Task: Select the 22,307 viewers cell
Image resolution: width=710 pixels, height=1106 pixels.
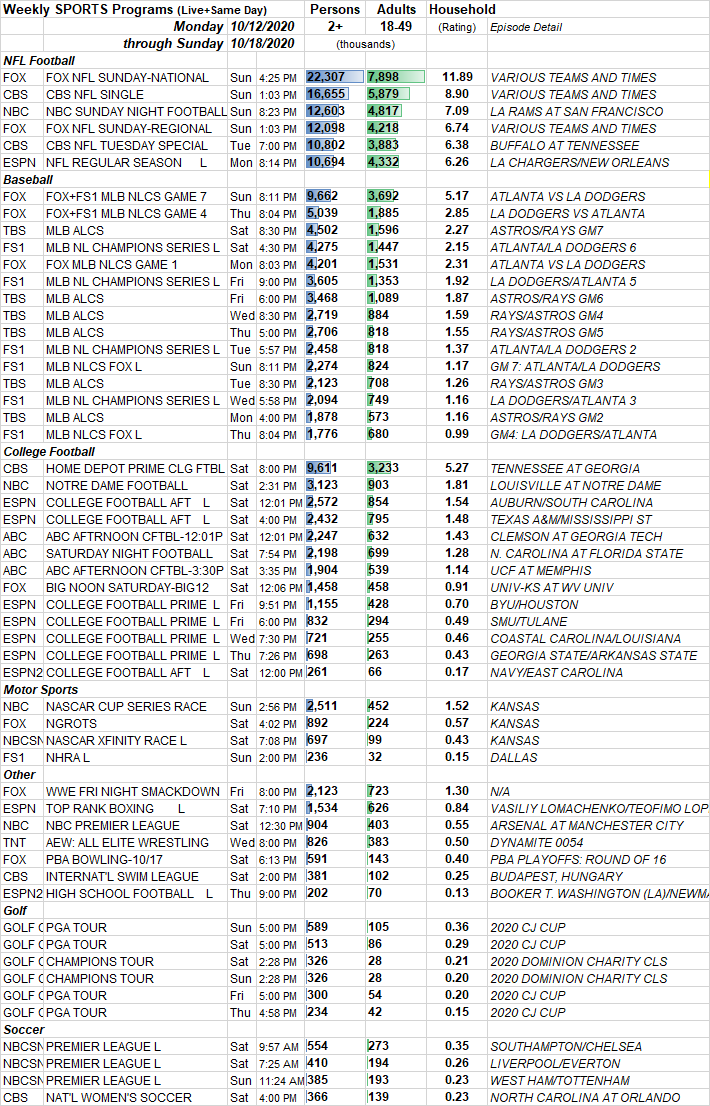Action: (335, 78)
